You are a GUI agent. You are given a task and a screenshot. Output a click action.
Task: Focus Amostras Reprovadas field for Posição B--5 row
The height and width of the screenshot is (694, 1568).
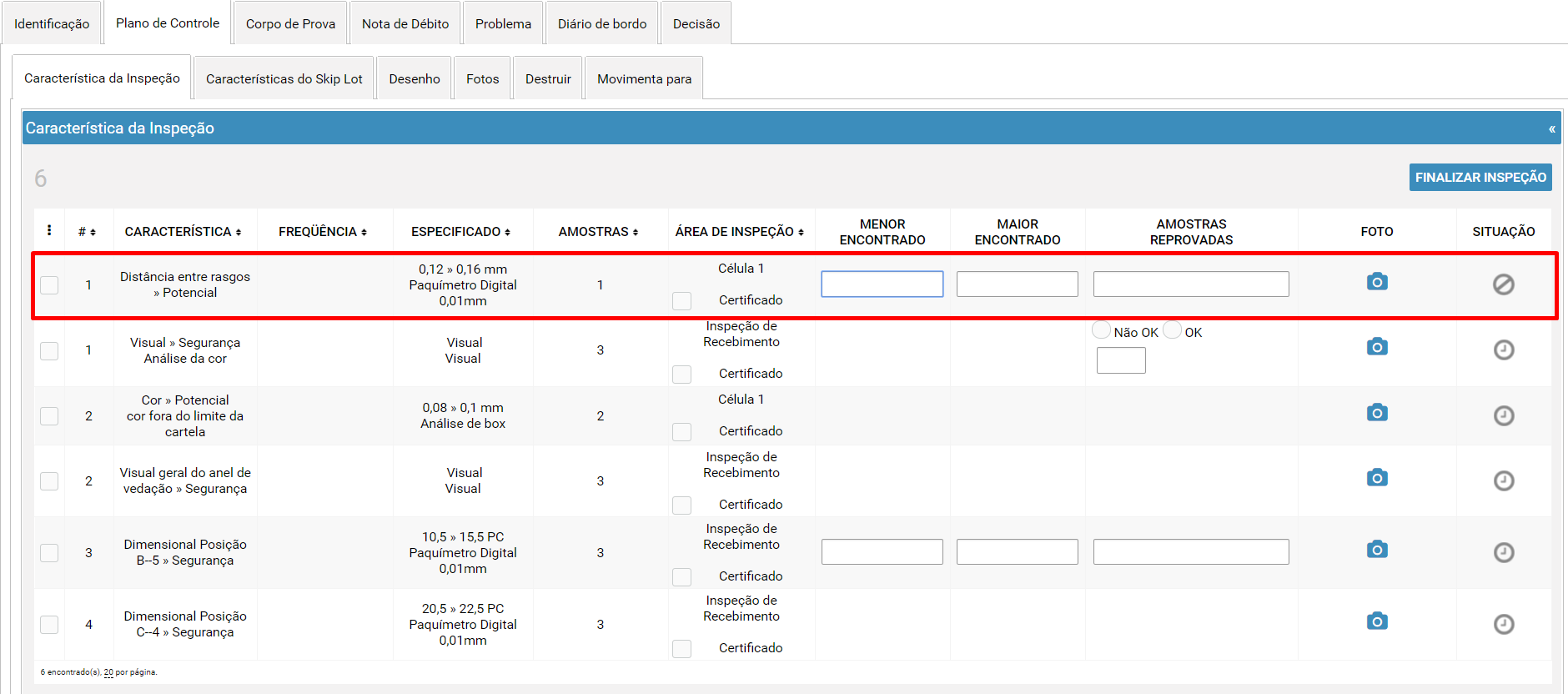click(1191, 551)
